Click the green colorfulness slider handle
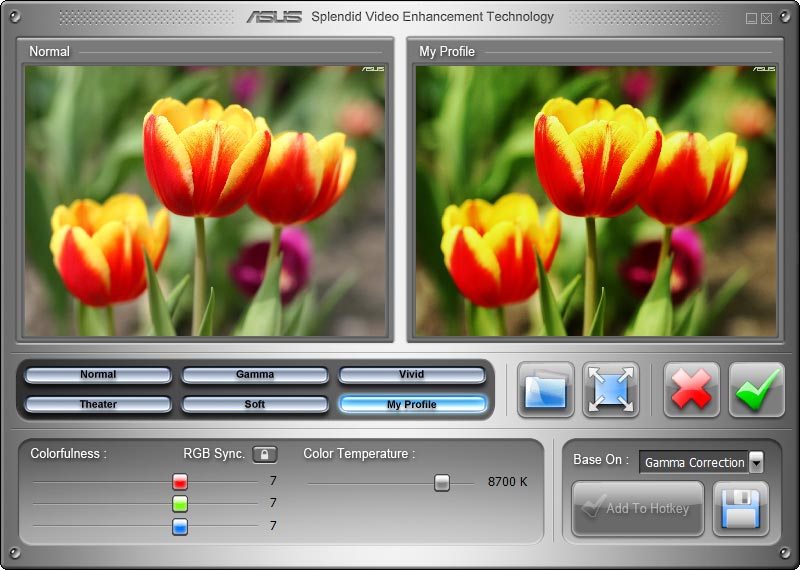800x570 pixels. [180, 504]
